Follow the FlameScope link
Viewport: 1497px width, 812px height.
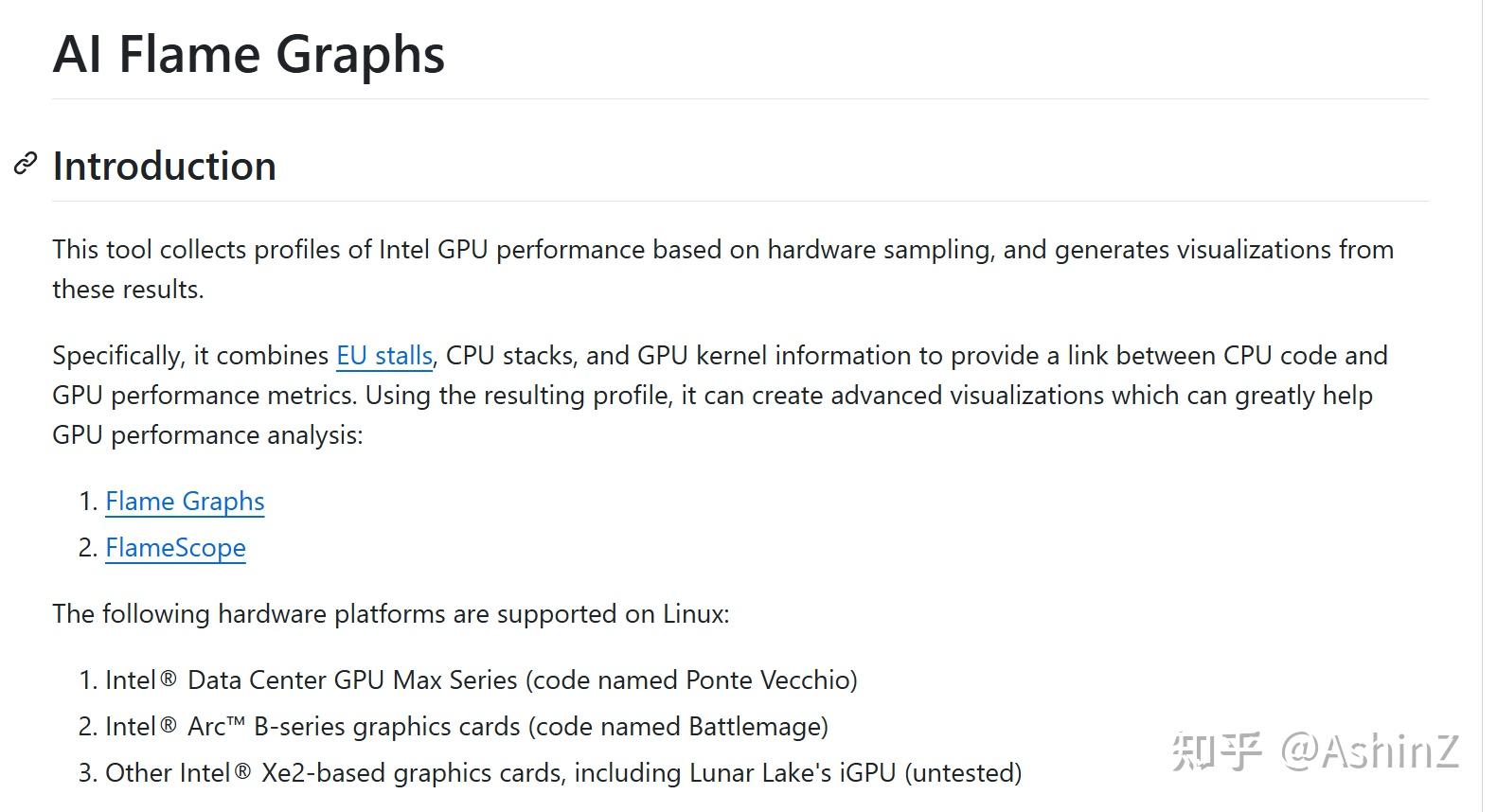coord(175,548)
